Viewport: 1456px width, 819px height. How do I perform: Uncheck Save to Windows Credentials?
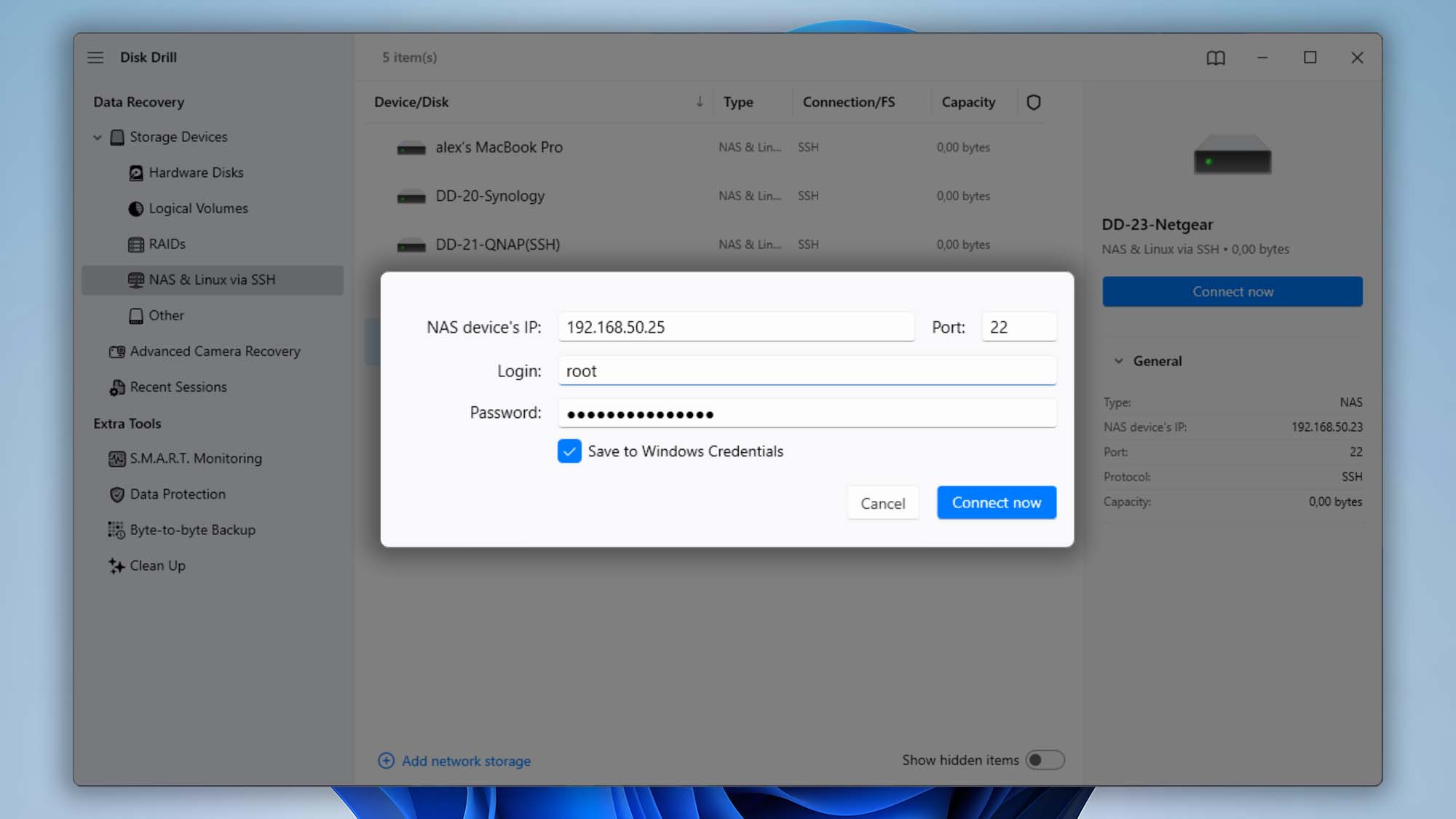(569, 451)
